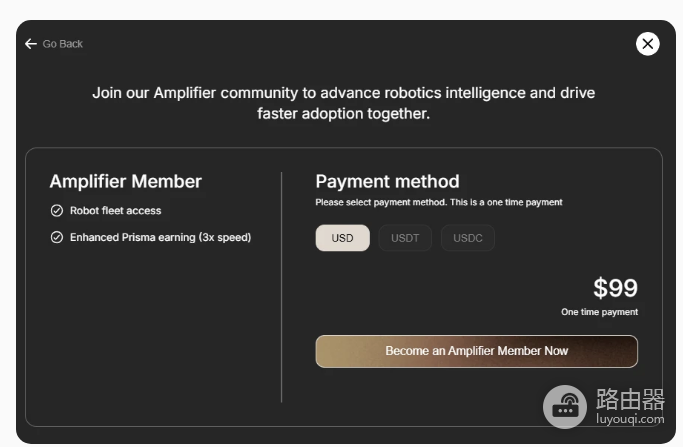This screenshot has width=683, height=447.
Task: Click the router logo watermark icon
Action: click(x=565, y=406)
